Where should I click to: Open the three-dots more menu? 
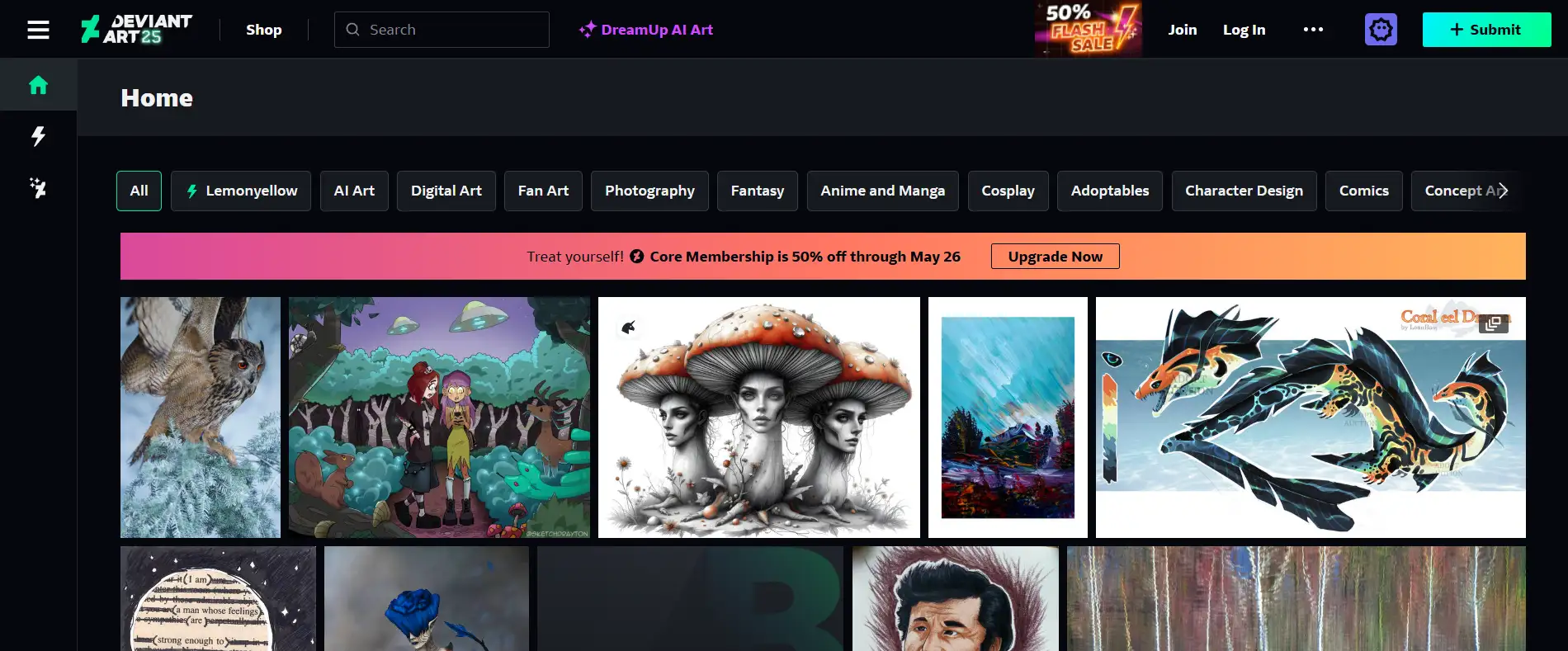(1313, 30)
